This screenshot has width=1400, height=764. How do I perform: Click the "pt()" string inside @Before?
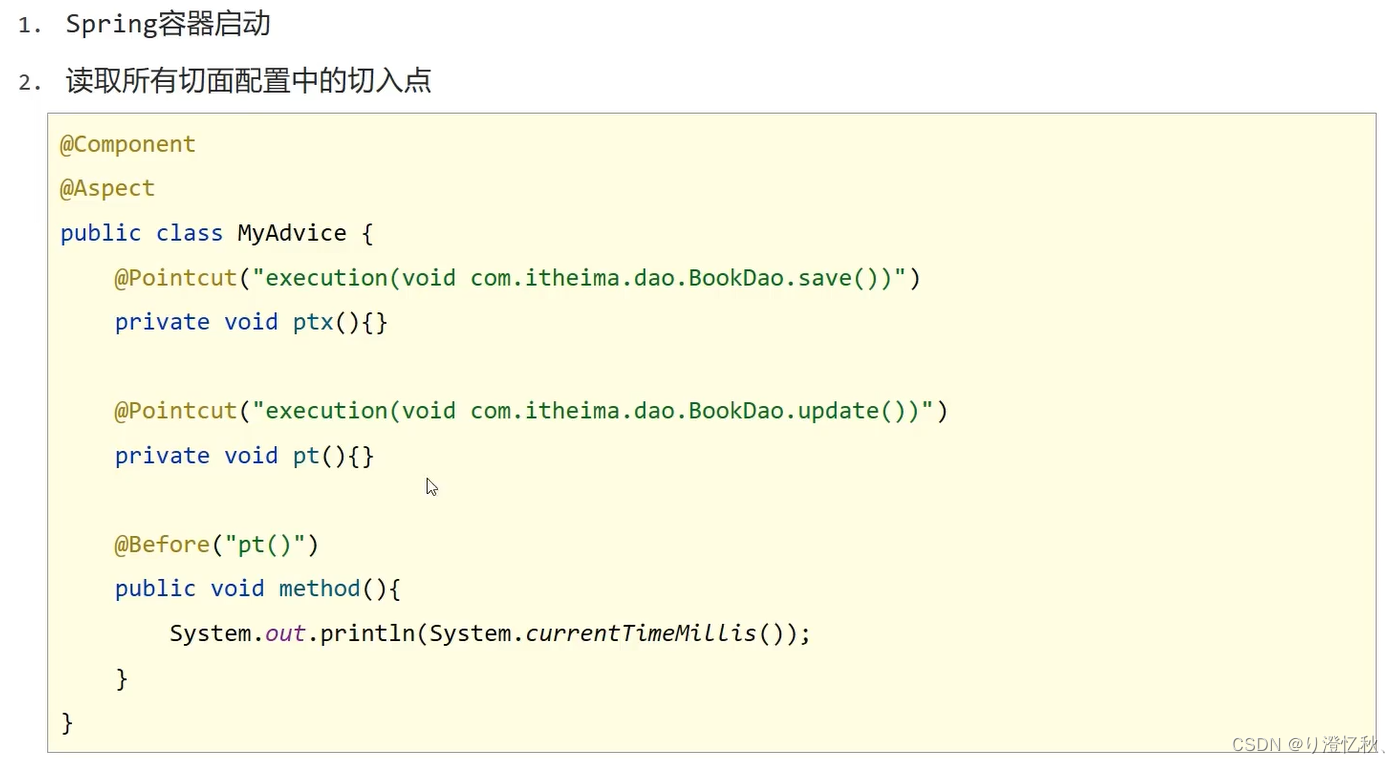264,544
